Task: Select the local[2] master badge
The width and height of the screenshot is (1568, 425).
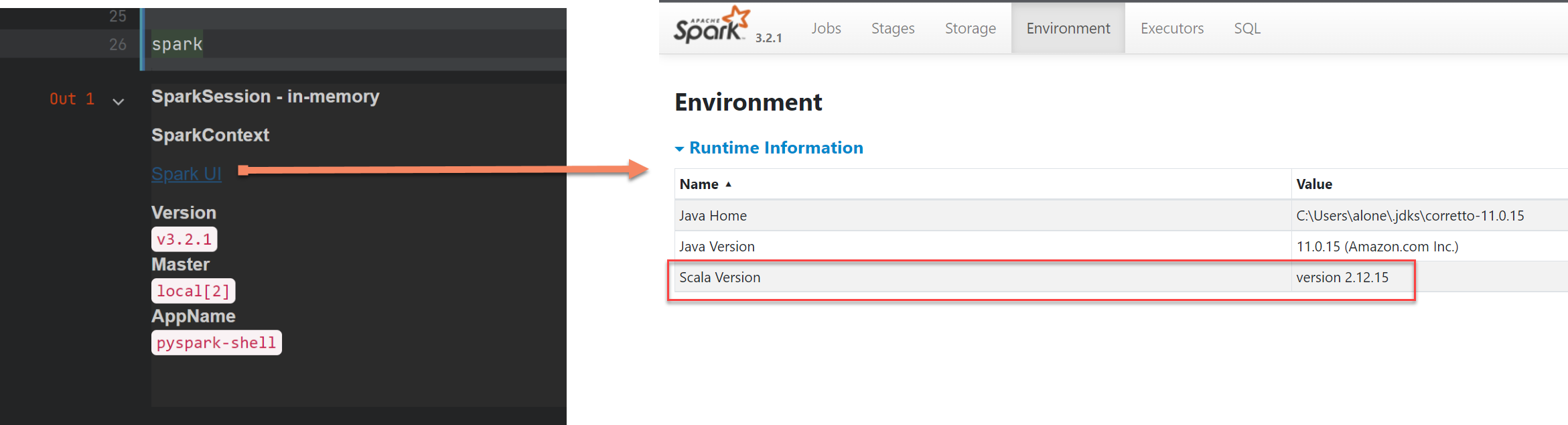Action: [193, 291]
